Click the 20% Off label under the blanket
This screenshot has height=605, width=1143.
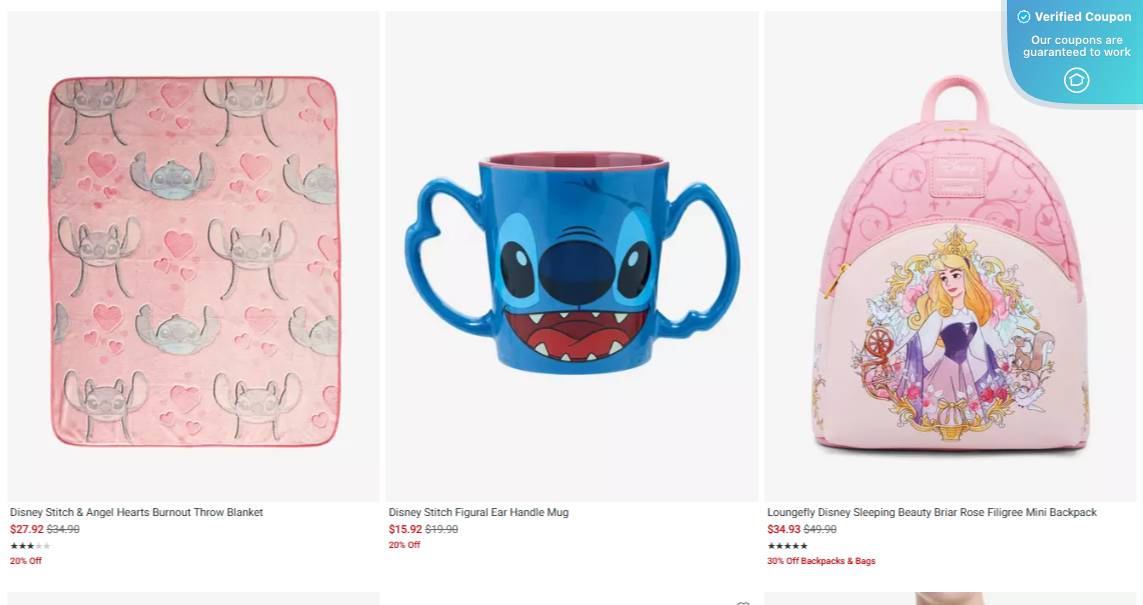coord(25,561)
